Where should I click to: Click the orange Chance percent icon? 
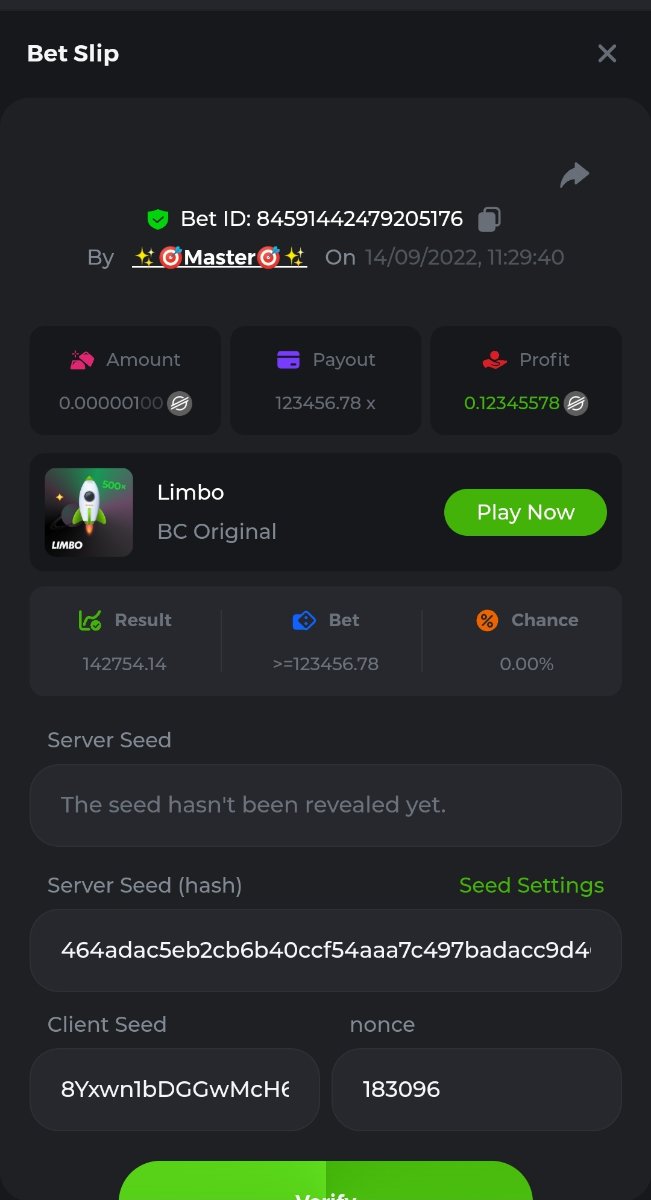coord(487,620)
